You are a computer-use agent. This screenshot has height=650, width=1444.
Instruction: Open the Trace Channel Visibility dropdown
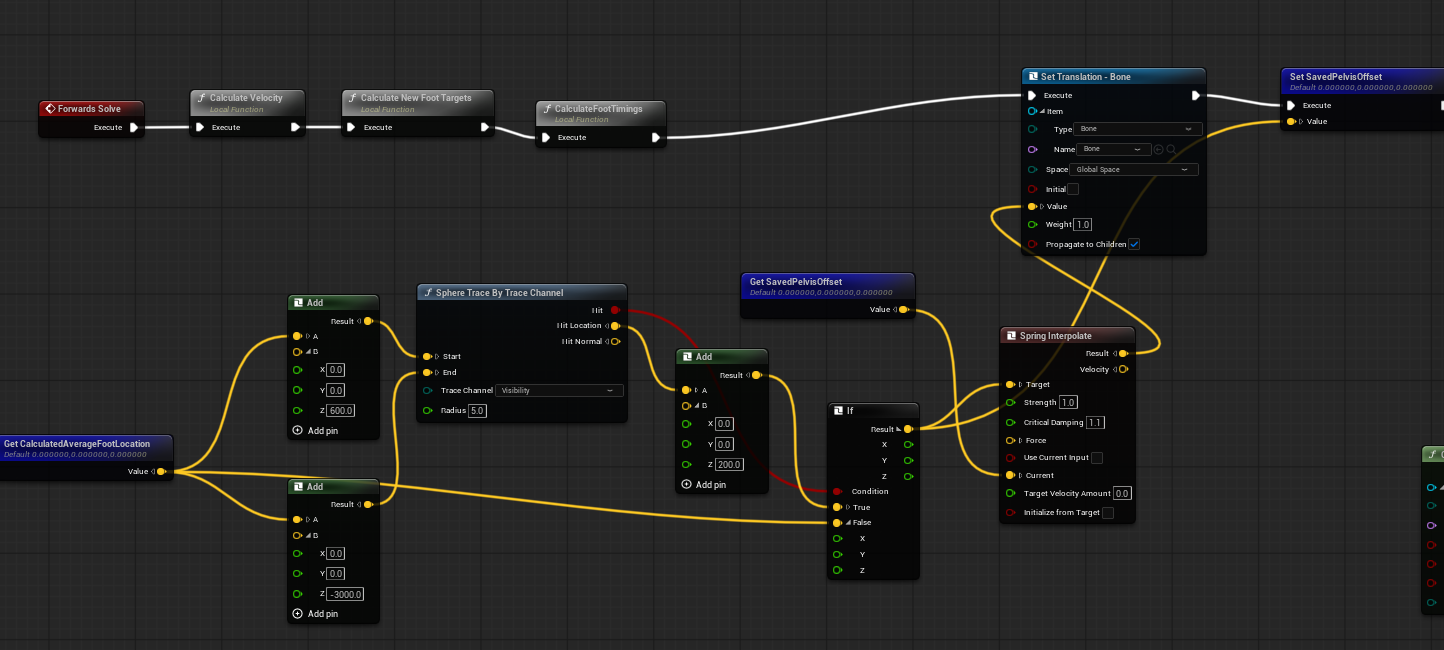click(x=559, y=390)
